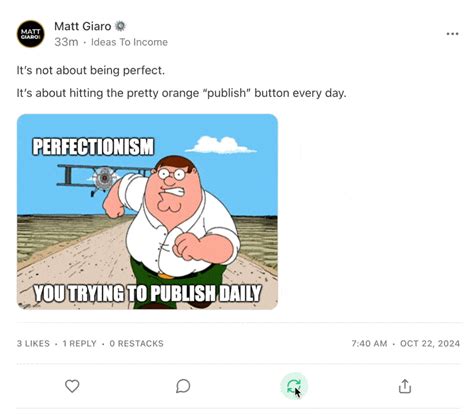Open the 0 RESTACKS count
Viewport: 474px width, 415px height.
136,343
